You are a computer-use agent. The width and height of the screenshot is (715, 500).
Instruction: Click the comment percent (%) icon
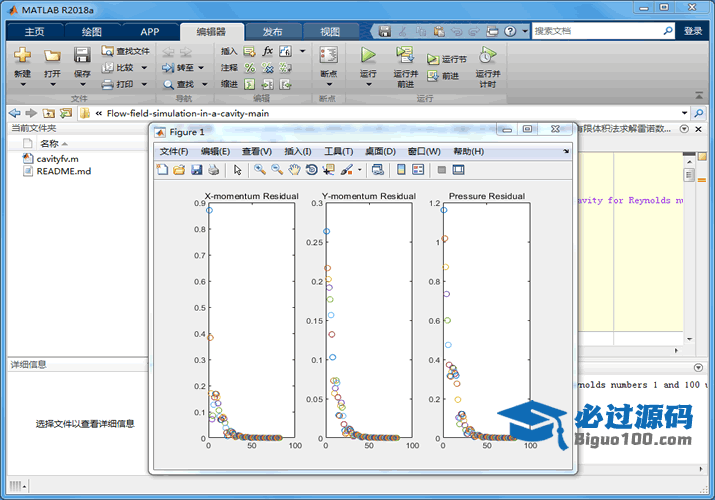coord(249,67)
